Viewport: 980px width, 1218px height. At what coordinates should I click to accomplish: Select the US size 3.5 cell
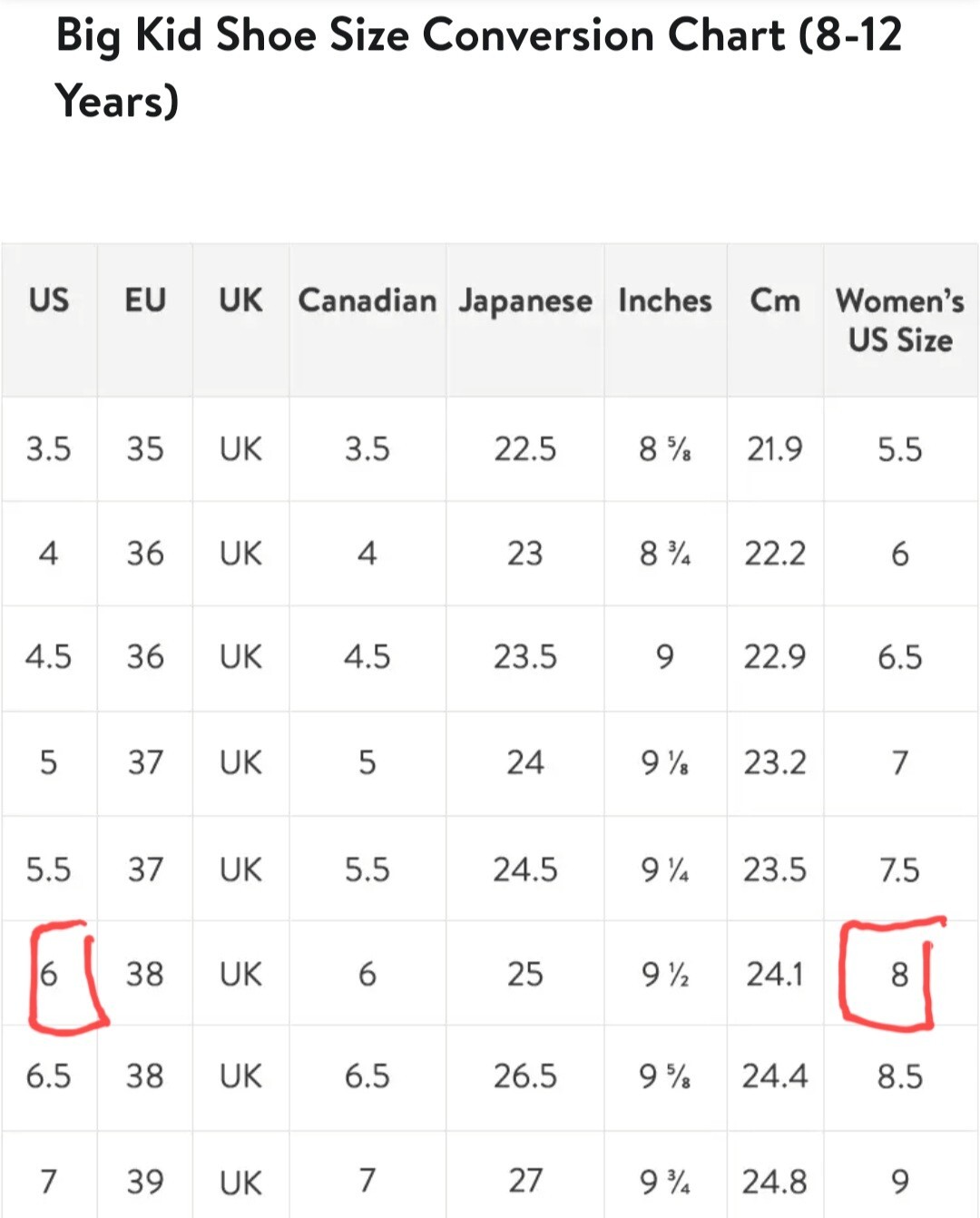pyautogui.click(x=49, y=449)
